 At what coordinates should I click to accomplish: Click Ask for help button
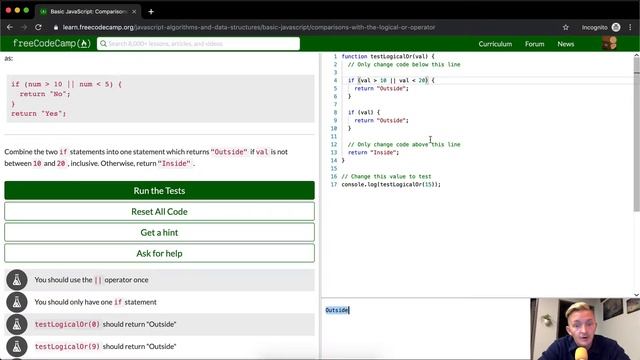pyautogui.click(x=160, y=253)
